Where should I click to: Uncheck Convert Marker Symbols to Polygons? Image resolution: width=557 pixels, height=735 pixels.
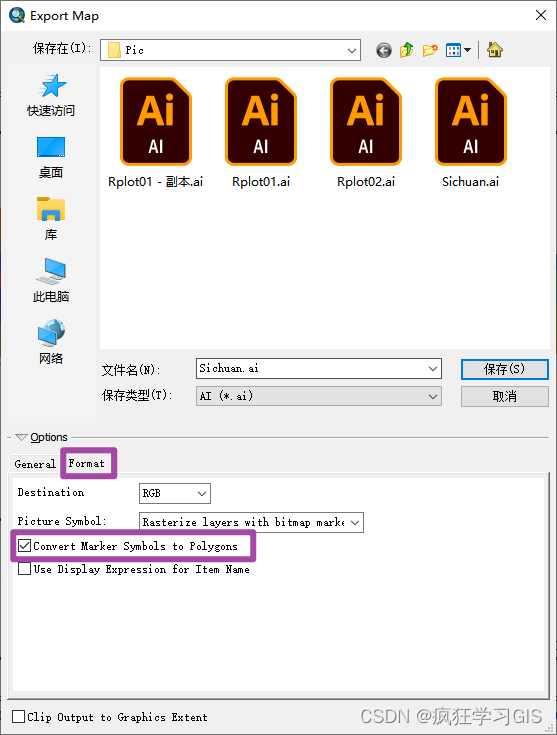point(25,546)
